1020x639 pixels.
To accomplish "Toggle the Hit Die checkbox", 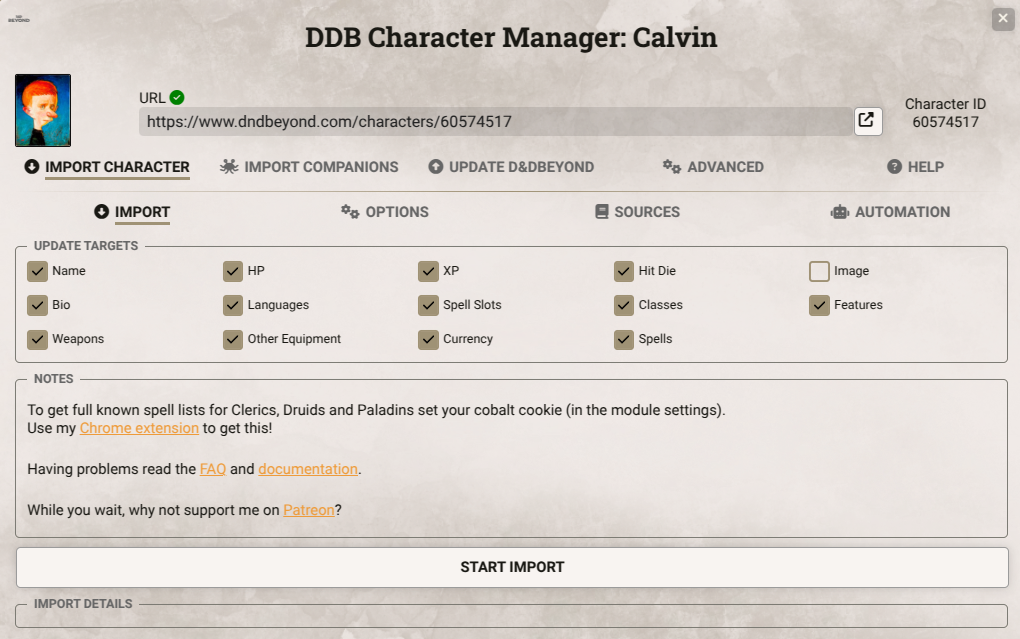I will tap(624, 271).
